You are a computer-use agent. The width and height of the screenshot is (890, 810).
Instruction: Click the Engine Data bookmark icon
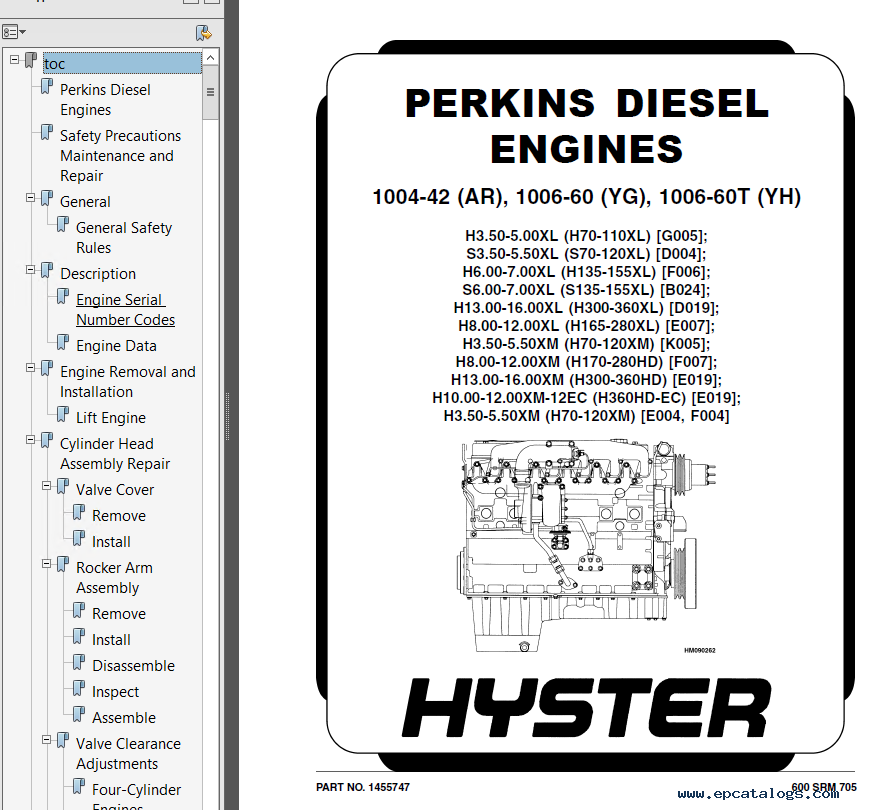(x=63, y=343)
